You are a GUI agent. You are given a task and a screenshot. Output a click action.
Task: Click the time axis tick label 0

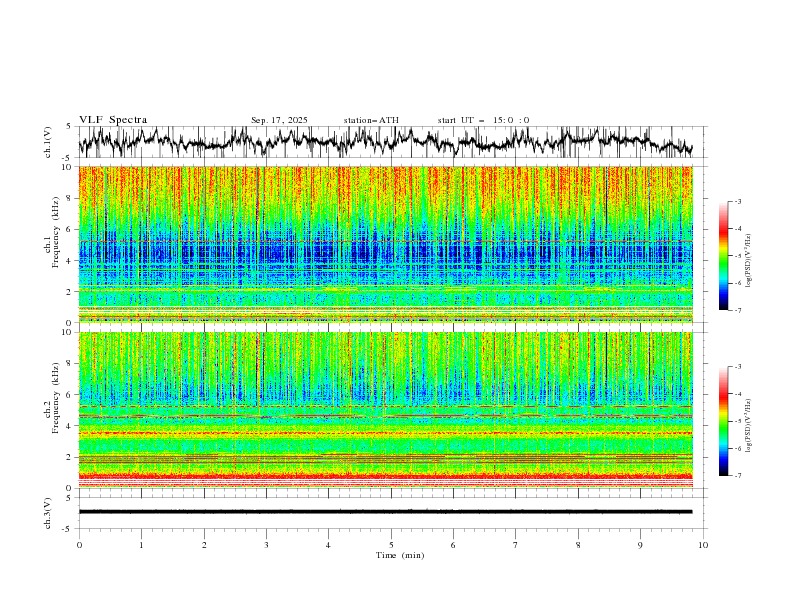[79, 545]
